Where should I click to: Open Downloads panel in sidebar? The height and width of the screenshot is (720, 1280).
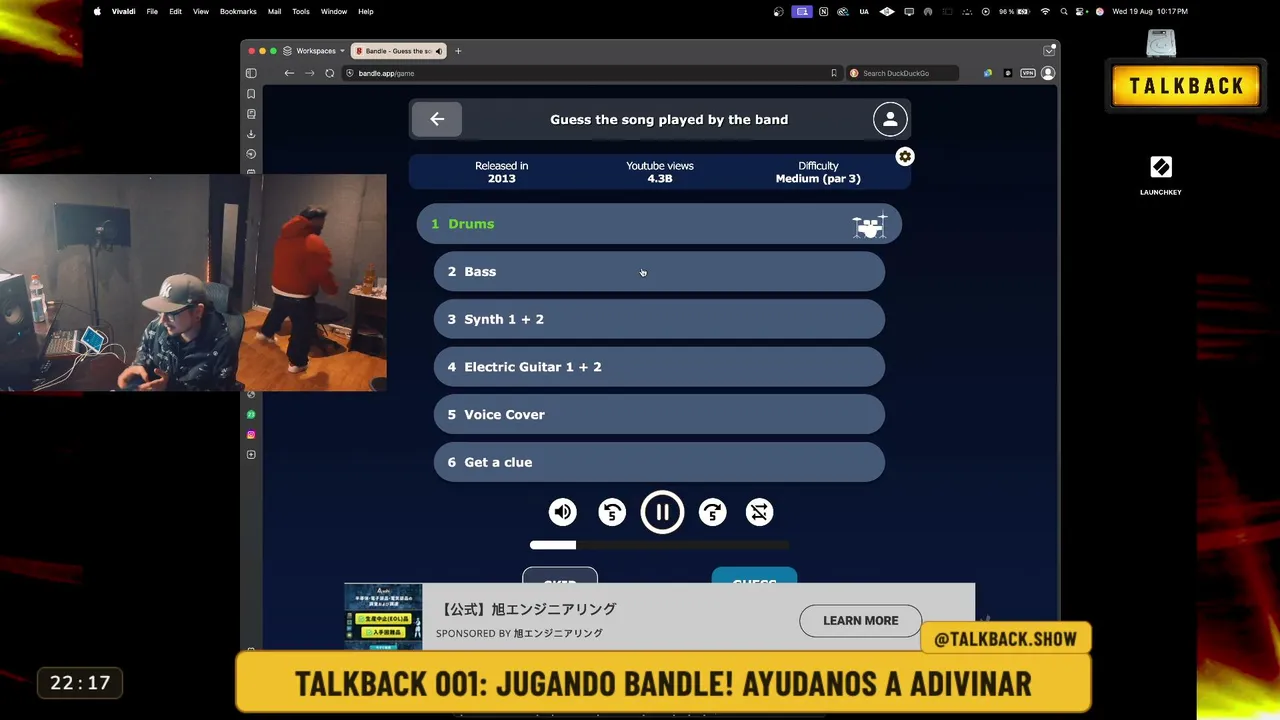coord(251,134)
